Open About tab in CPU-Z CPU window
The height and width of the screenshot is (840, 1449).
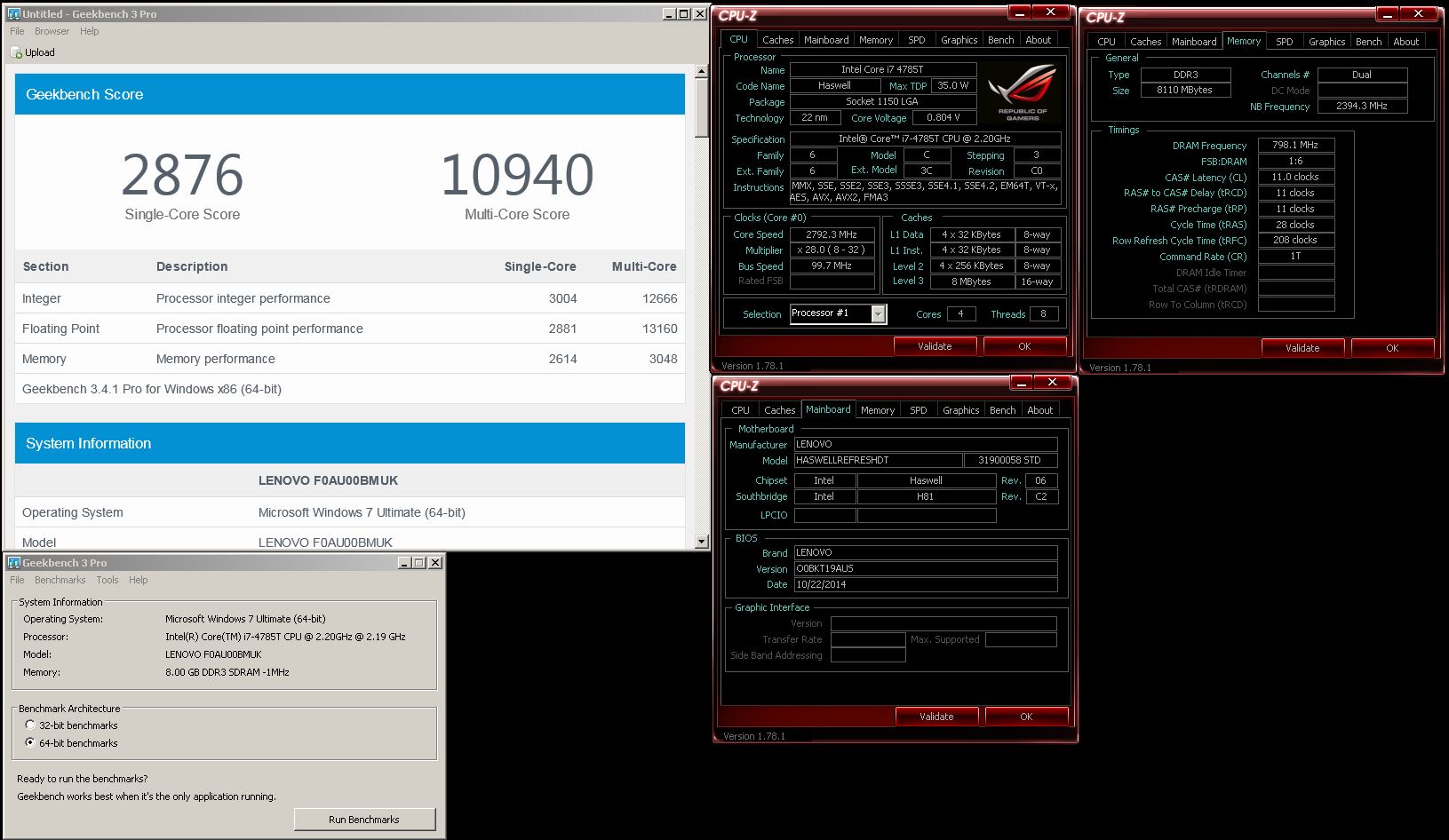1039,40
